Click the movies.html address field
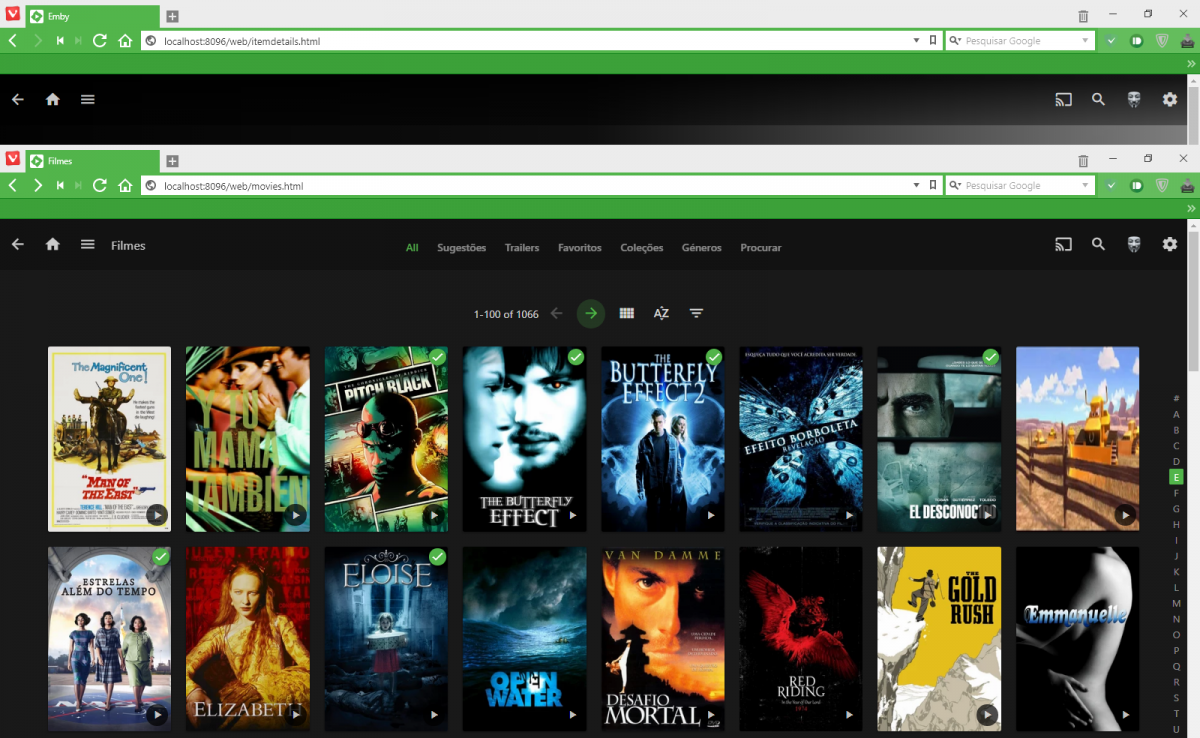Viewport: 1200px width, 738px height. pyautogui.click(x=525, y=186)
